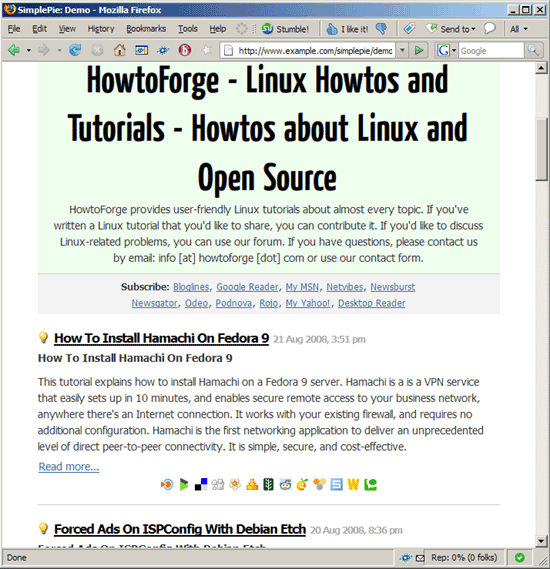This screenshot has width=550, height=569.
Task: Click in the Google search field
Action: pos(491,50)
